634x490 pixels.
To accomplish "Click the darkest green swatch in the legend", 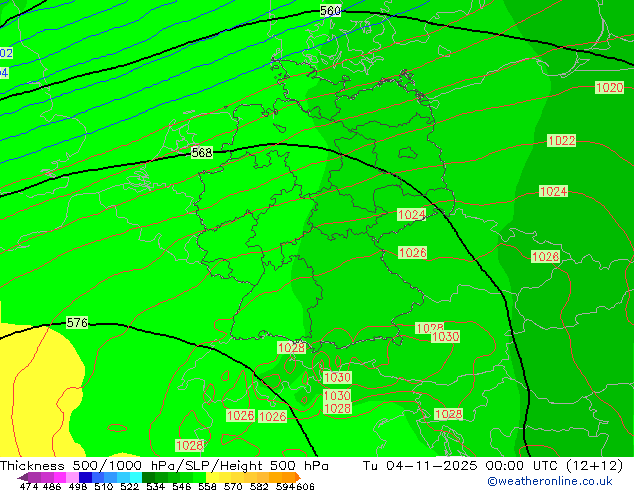I will 148,477.
